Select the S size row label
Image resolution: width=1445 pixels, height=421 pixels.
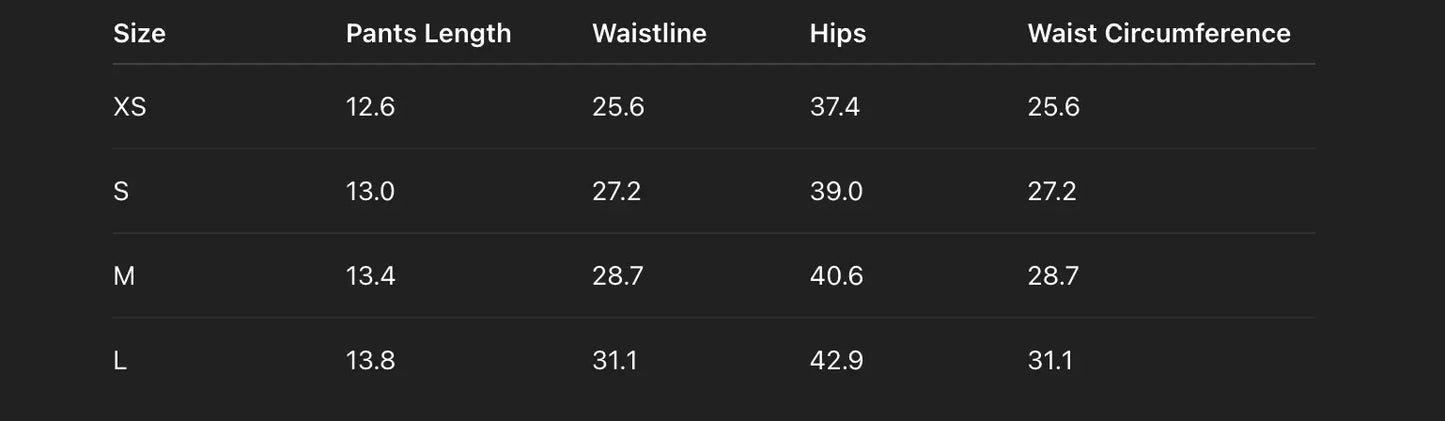[121, 192]
